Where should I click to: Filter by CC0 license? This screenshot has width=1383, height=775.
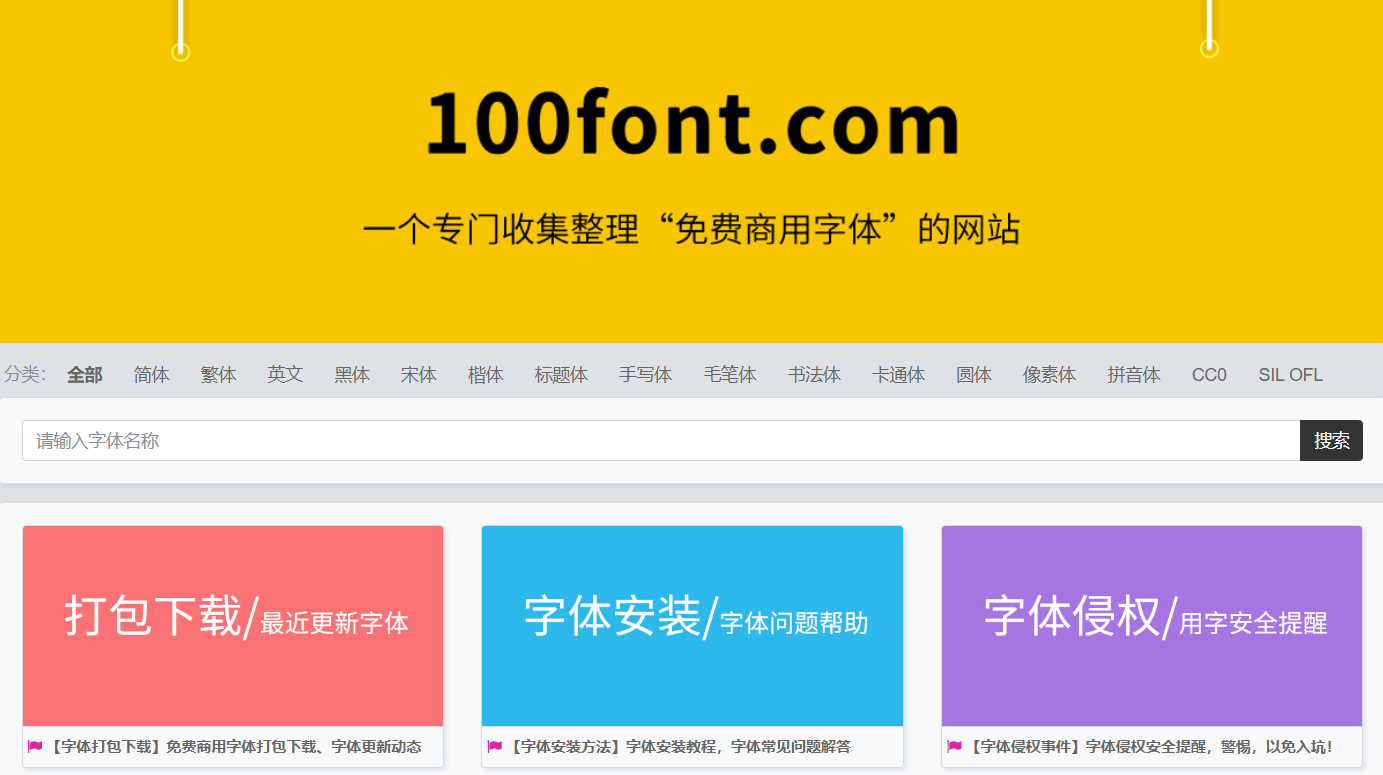click(x=1209, y=375)
